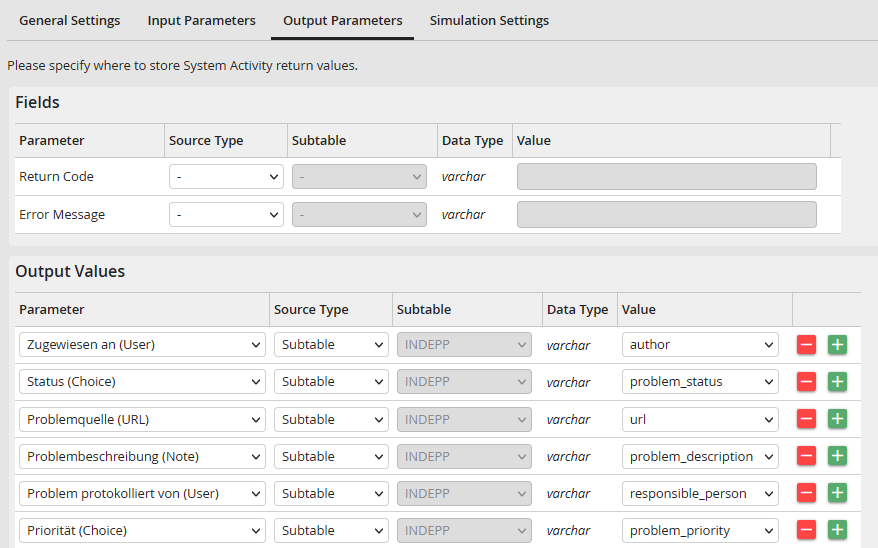
Task: Open INDEPP subtable dropdown for Priorität (Choice)
Action: click(x=465, y=530)
